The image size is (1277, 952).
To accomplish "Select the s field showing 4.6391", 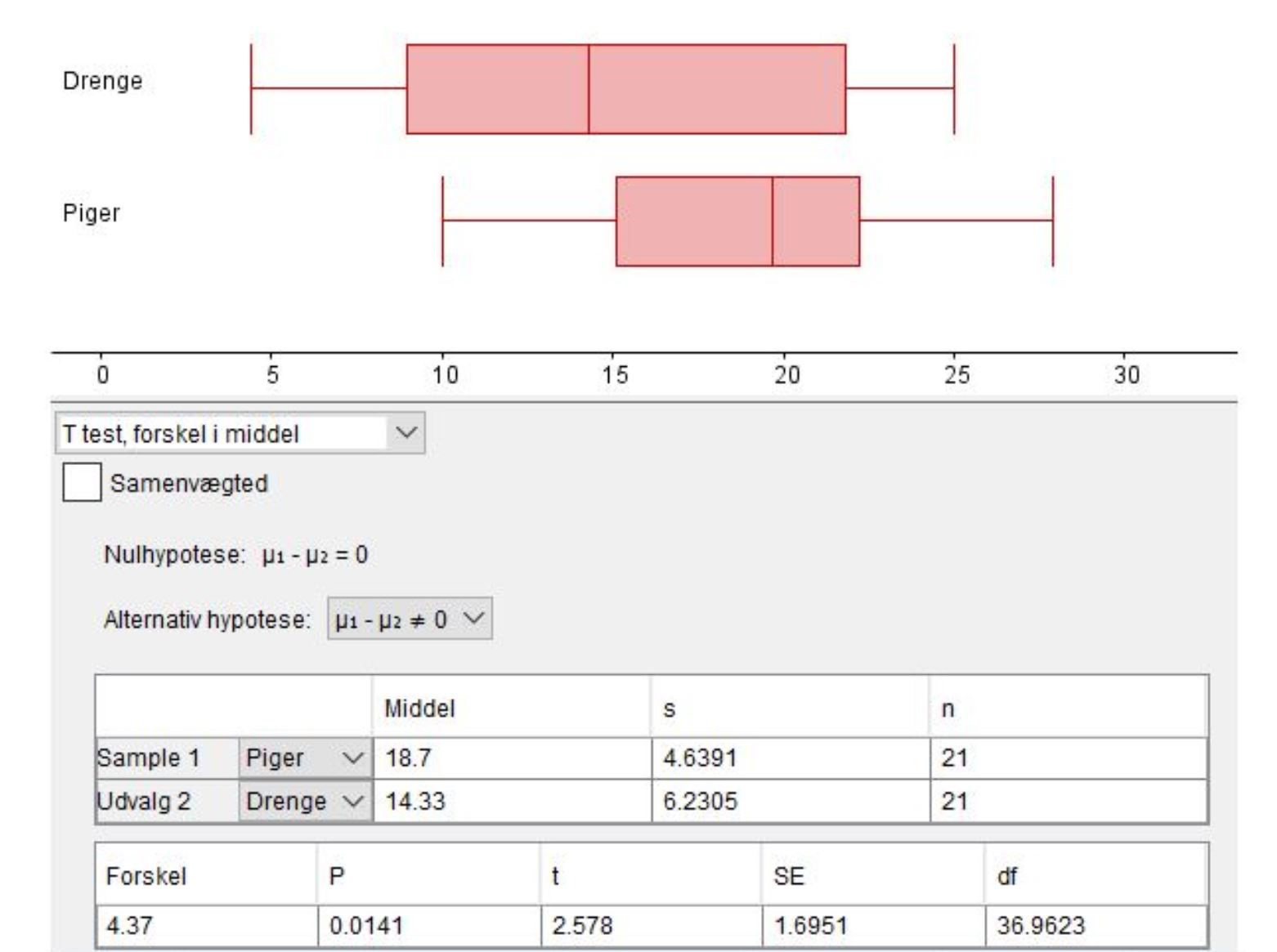I will click(x=790, y=758).
